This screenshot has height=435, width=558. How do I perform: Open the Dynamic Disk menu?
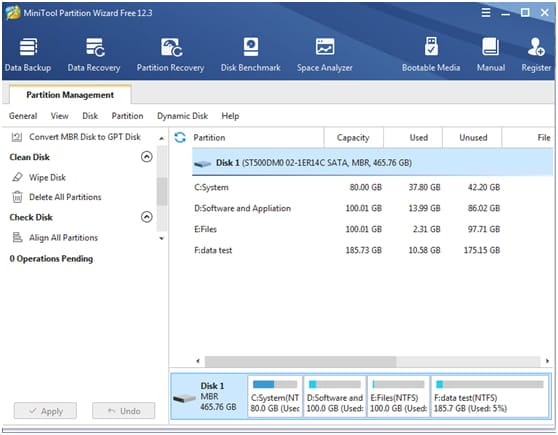click(183, 116)
